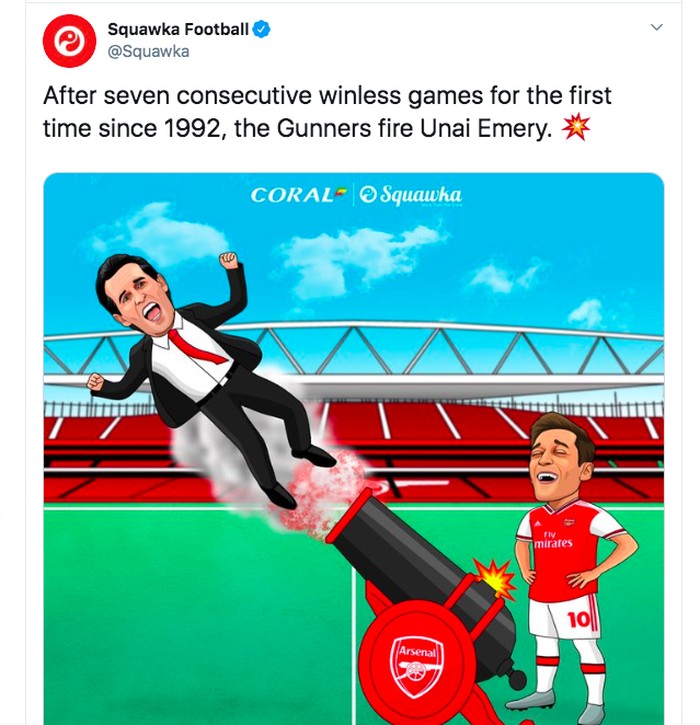Click the @Squawka handle
700x725 pixels.
(148, 52)
